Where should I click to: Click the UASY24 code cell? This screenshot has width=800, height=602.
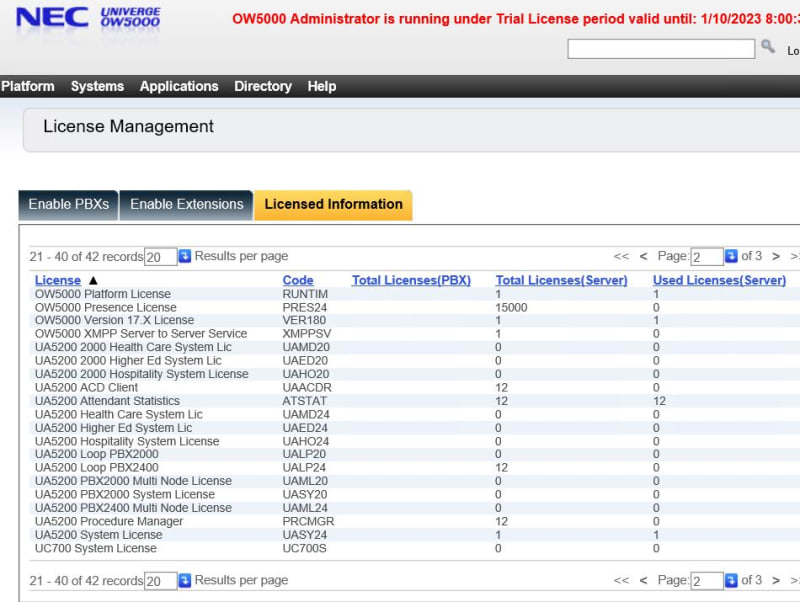coord(305,535)
